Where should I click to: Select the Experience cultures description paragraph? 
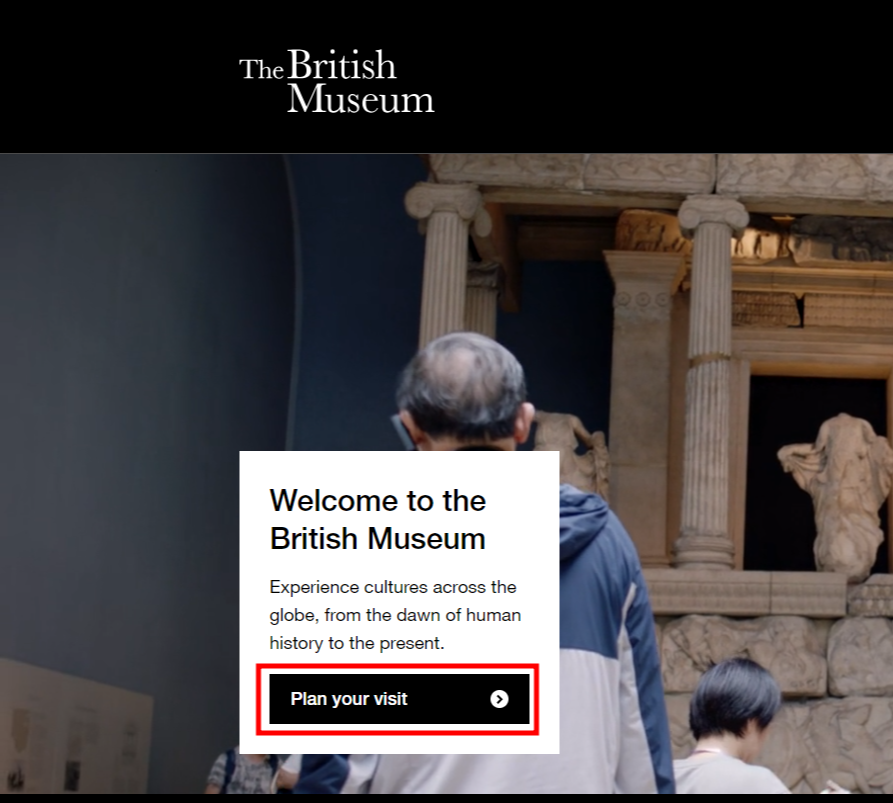[395, 615]
